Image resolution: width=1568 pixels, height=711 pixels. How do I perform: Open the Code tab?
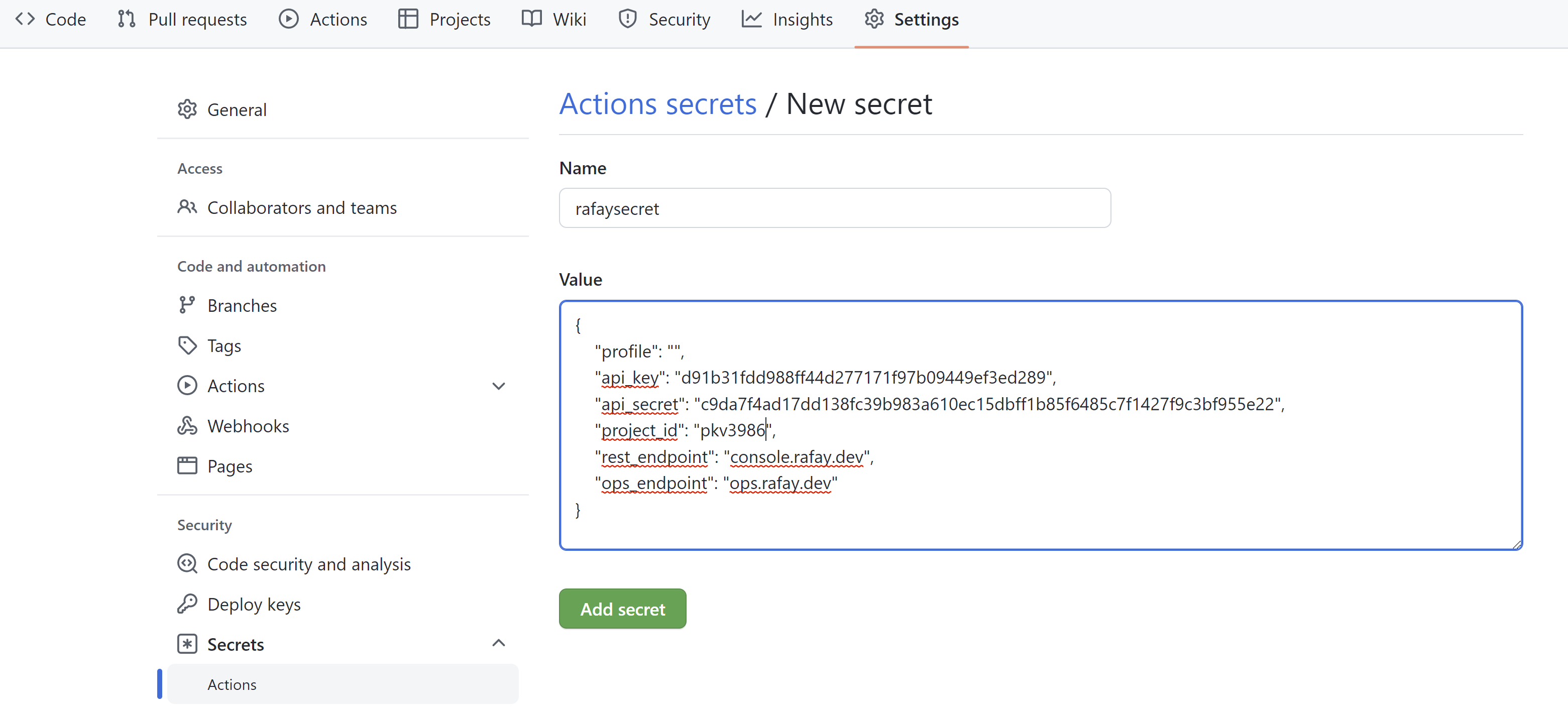coord(51,20)
